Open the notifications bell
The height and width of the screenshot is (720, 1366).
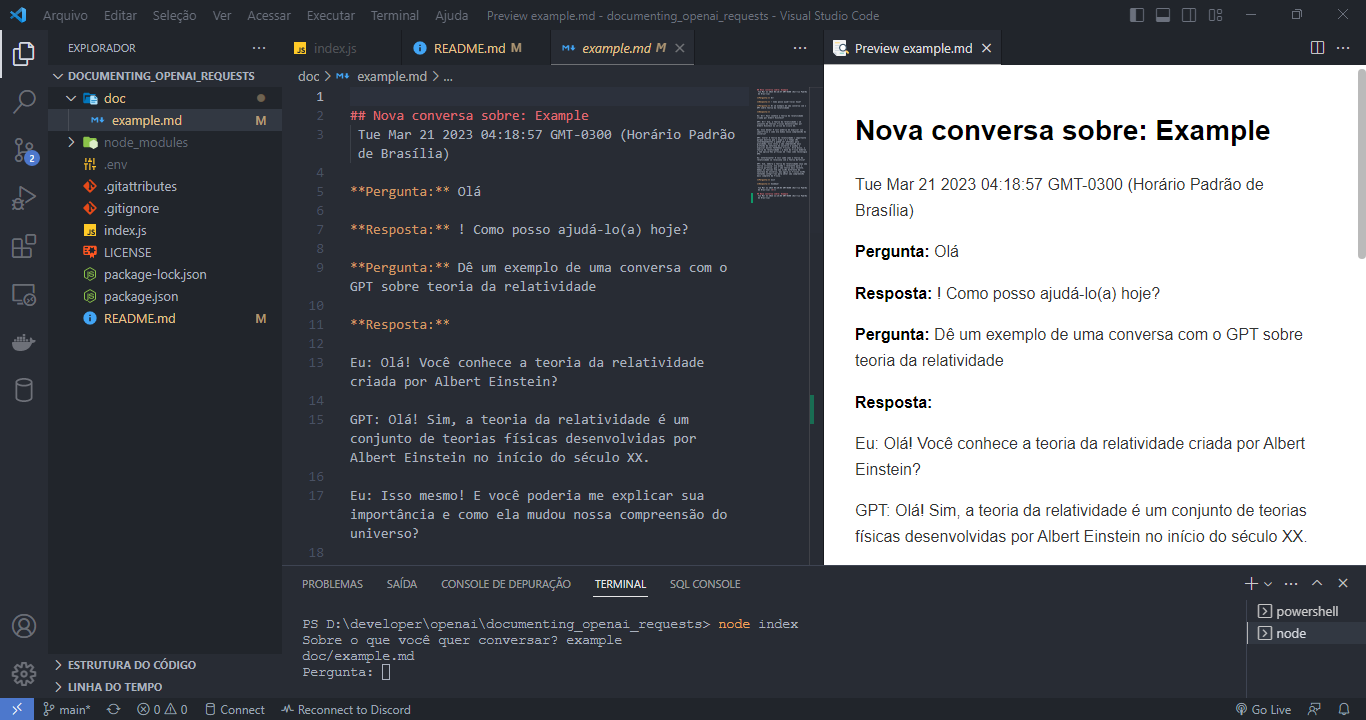1342,709
